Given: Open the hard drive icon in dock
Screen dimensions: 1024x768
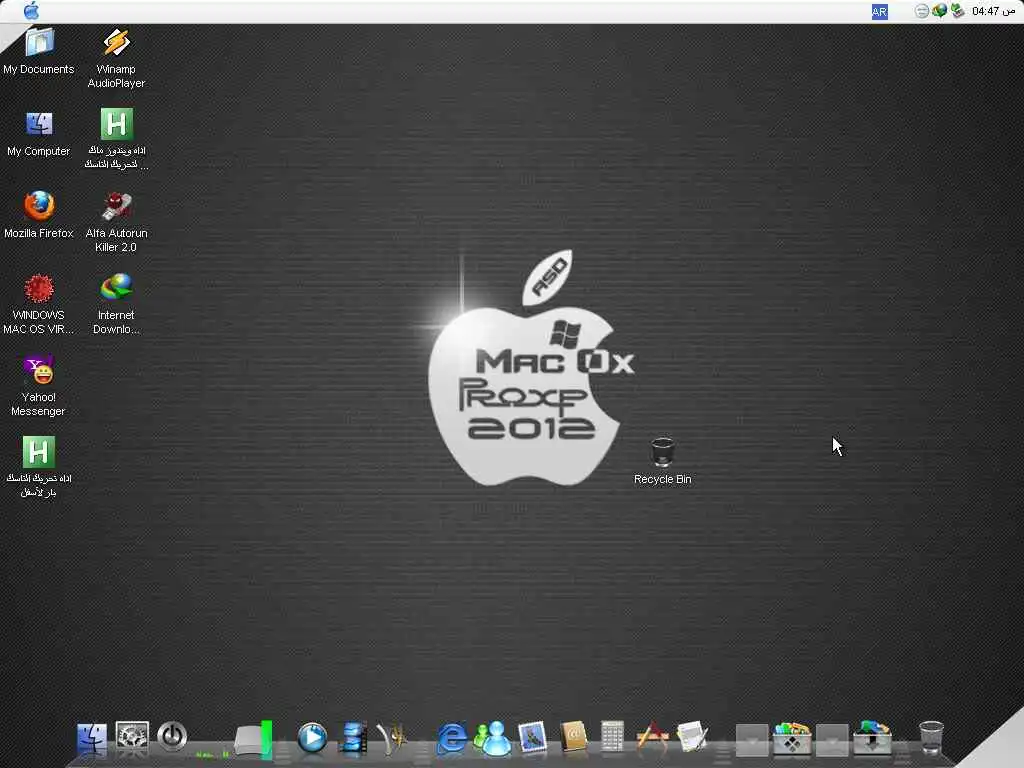Looking at the screenshot, I should coord(253,740).
